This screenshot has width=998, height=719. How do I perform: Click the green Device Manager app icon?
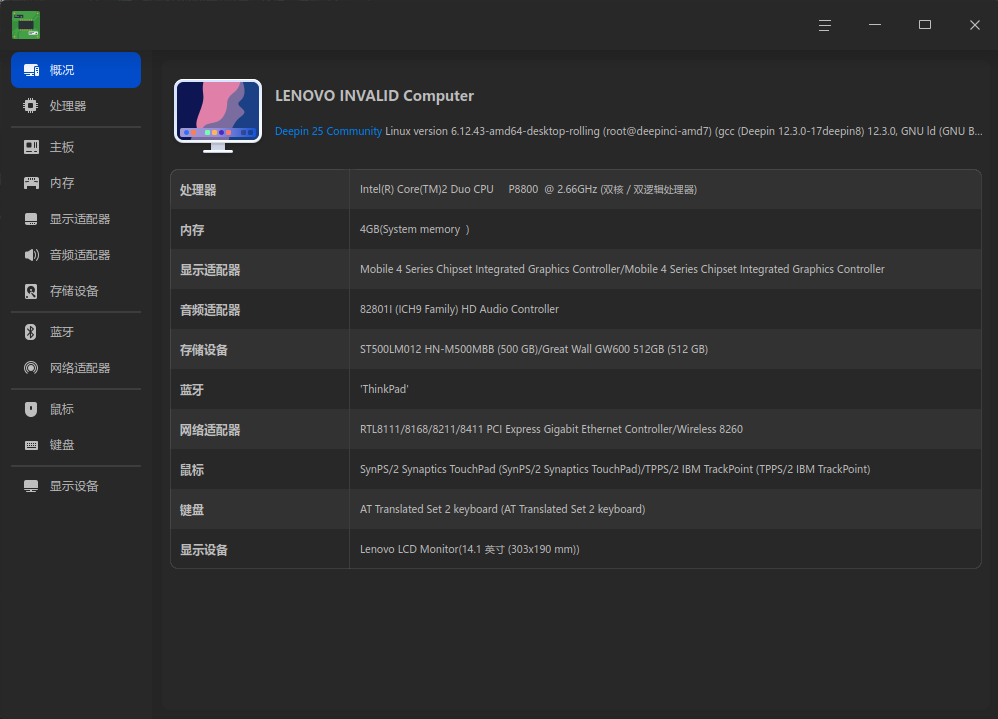tap(26, 25)
